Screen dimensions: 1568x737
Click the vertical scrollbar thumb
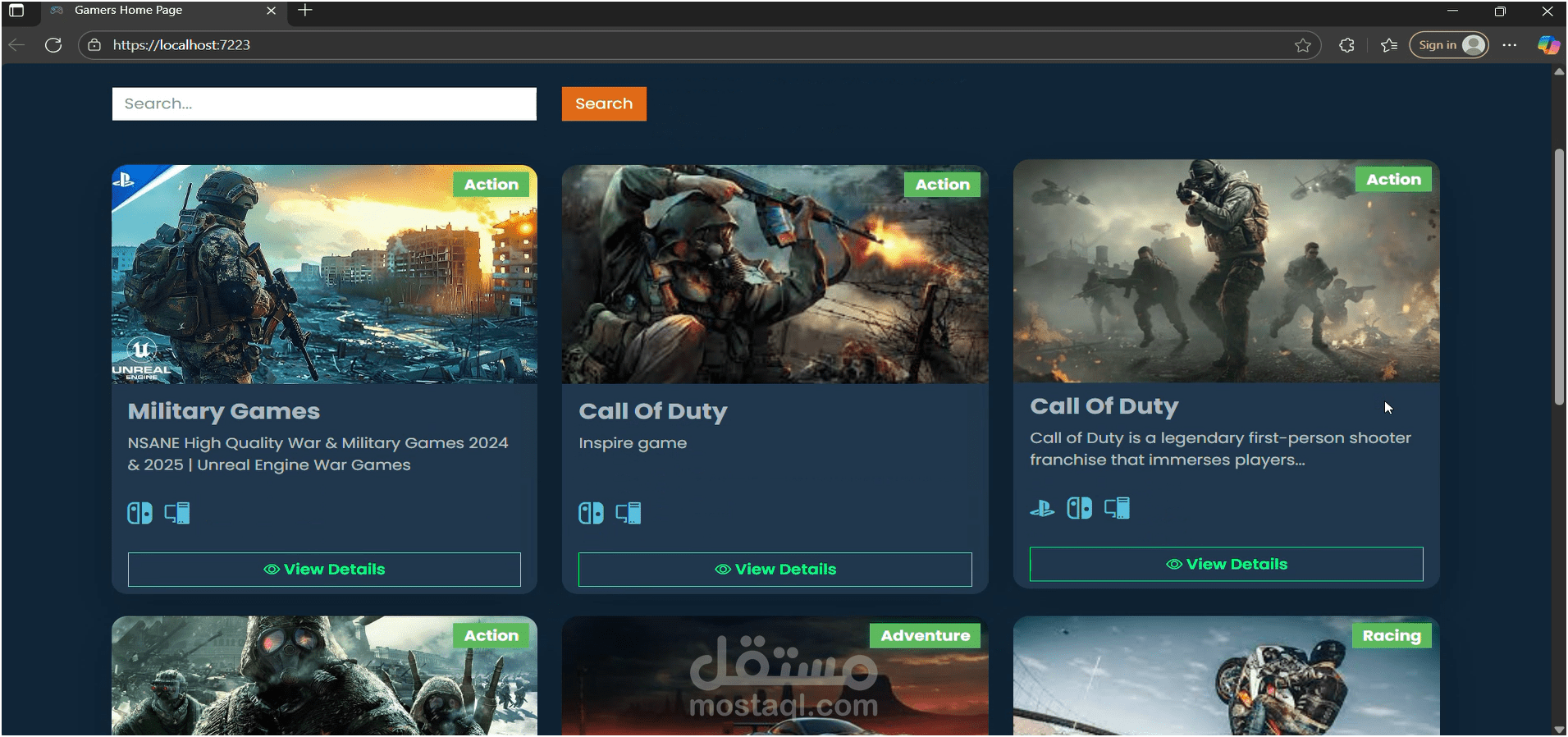tap(1559, 277)
